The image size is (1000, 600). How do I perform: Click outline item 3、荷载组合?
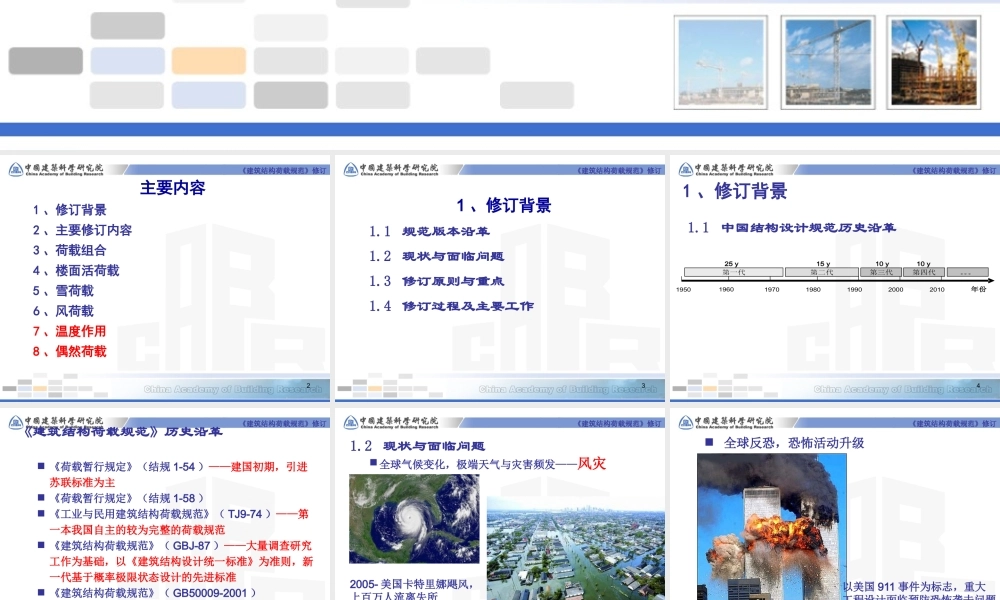coord(70,251)
